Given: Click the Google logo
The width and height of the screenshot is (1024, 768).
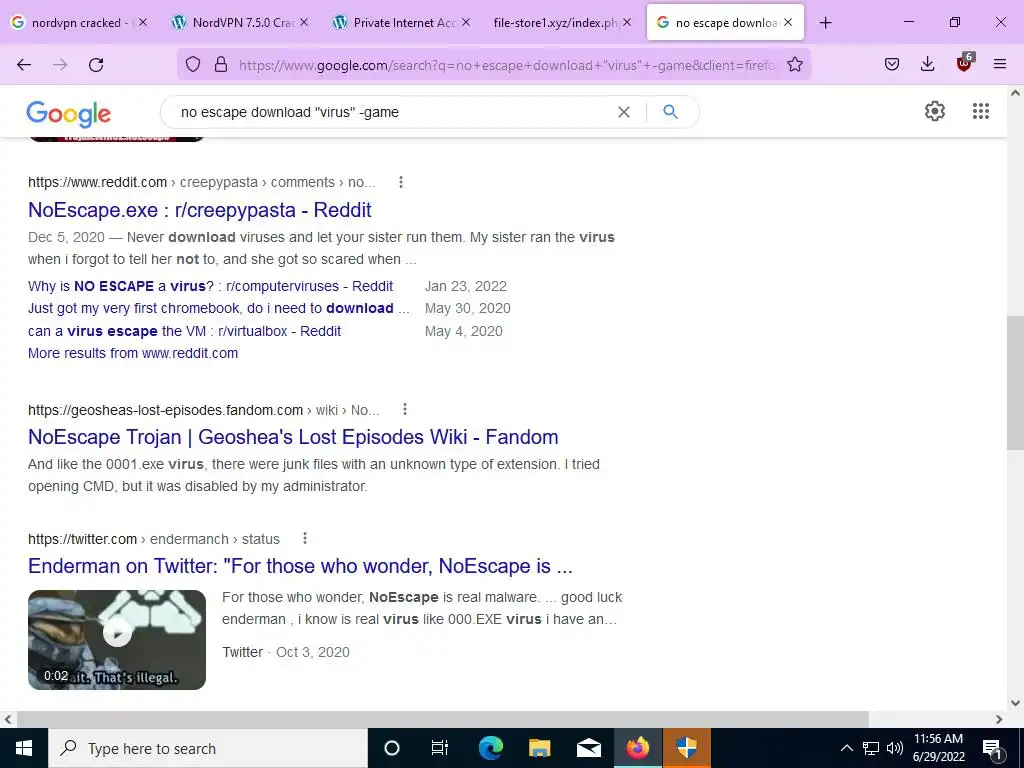Looking at the screenshot, I should [69, 114].
